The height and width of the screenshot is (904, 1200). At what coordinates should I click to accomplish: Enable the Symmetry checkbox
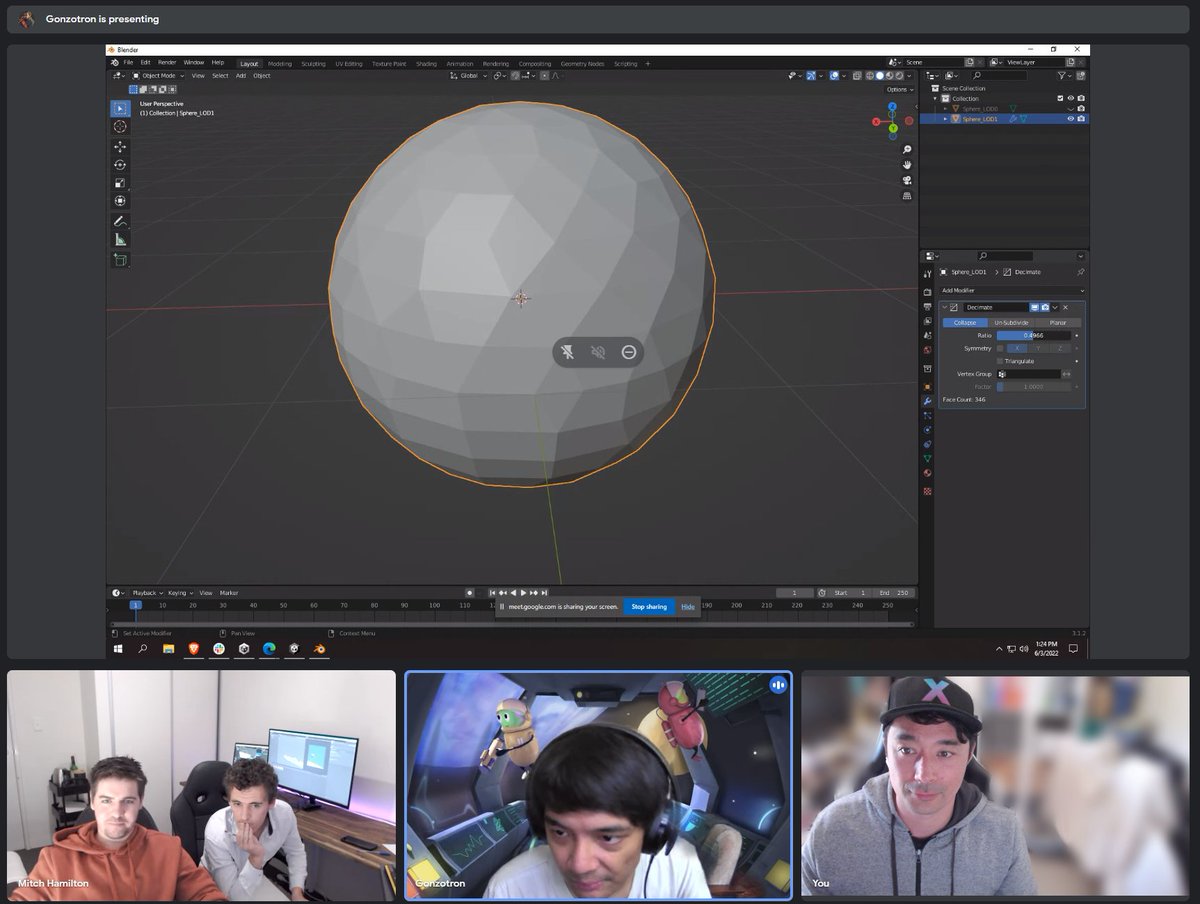[1000, 348]
